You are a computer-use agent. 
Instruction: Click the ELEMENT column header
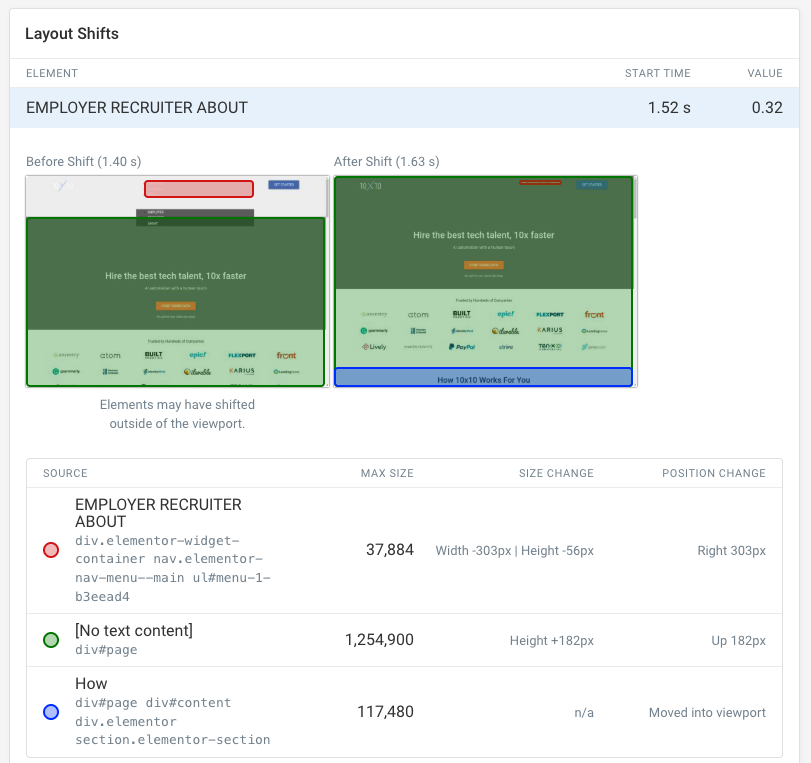52,73
